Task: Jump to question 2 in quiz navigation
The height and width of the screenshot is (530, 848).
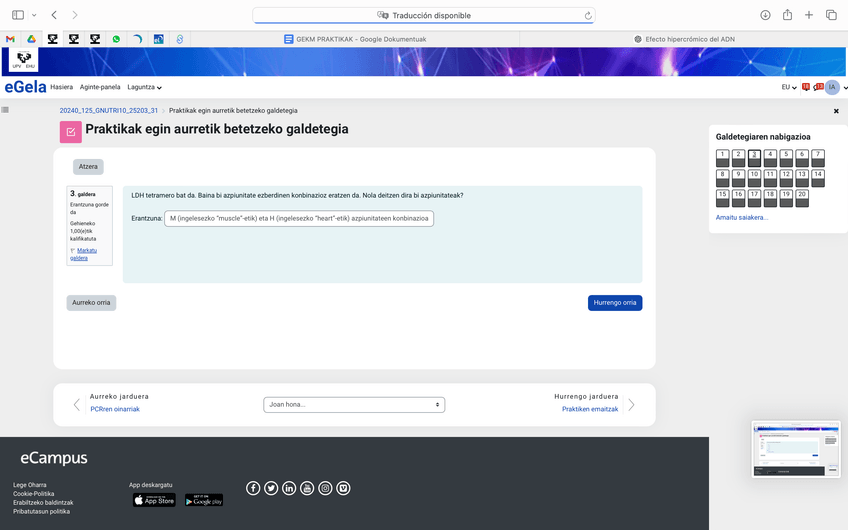Action: (x=738, y=158)
